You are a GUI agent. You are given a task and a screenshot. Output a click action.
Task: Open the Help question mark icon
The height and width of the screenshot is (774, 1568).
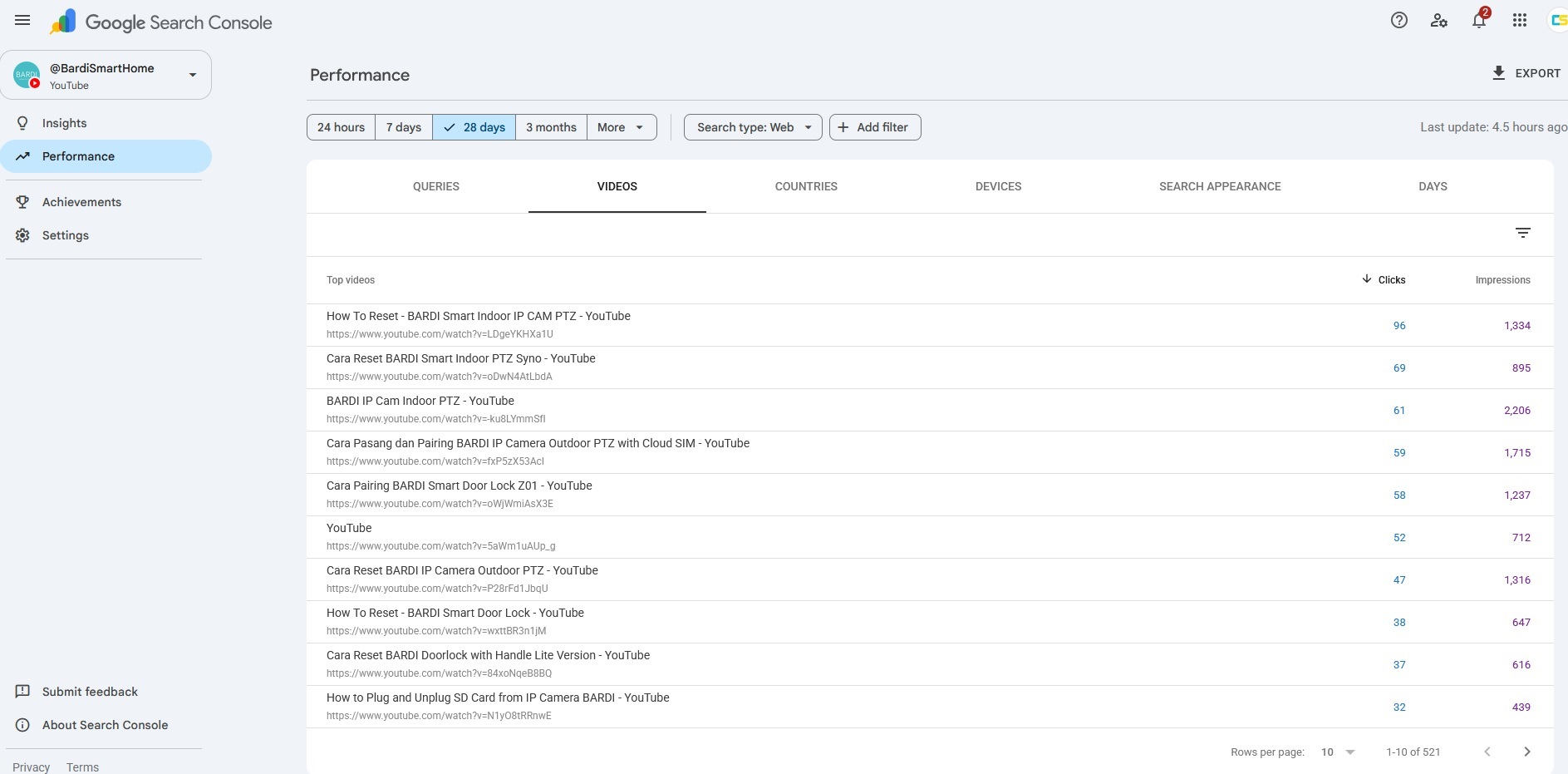click(x=1399, y=21)
